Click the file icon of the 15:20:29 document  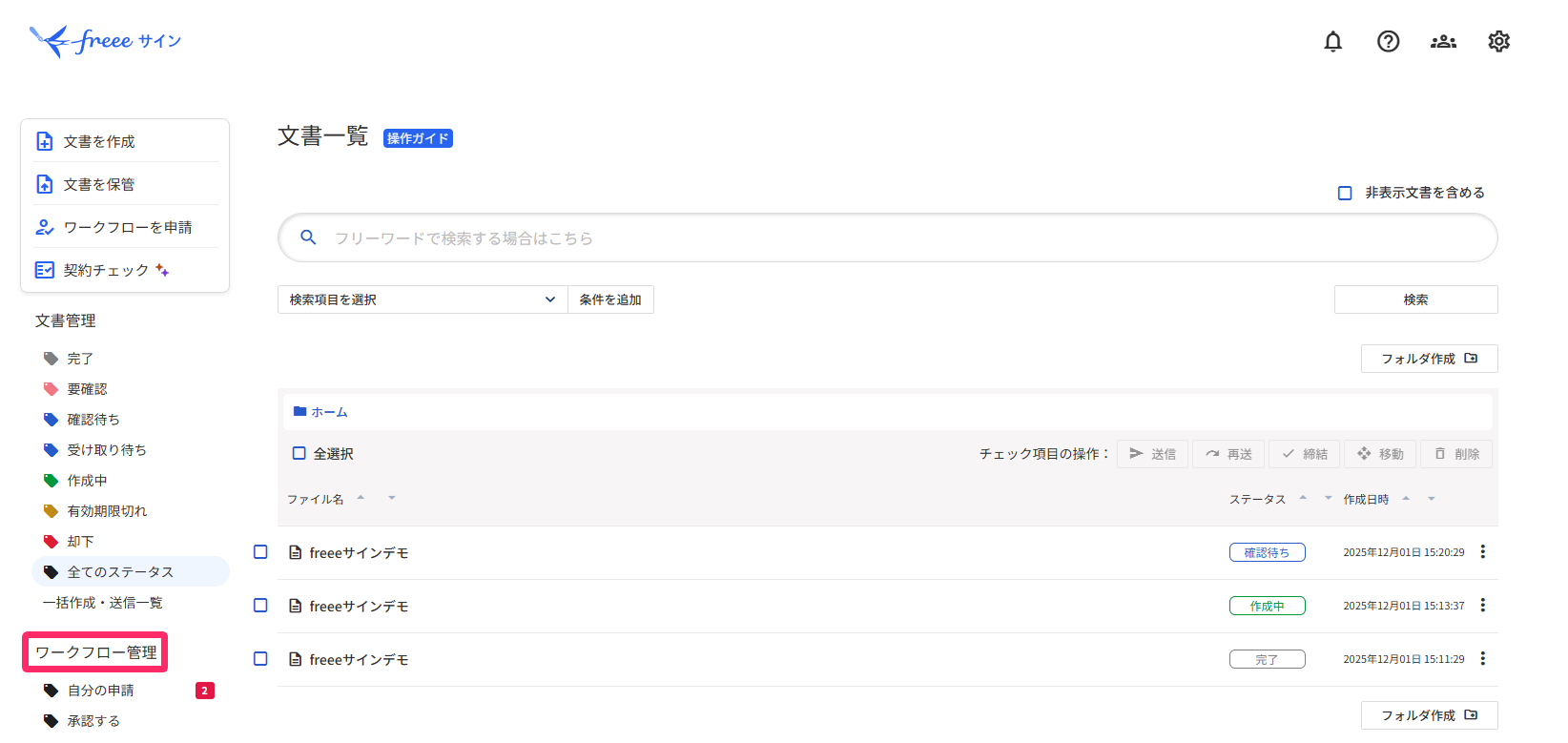click(296, 552)
